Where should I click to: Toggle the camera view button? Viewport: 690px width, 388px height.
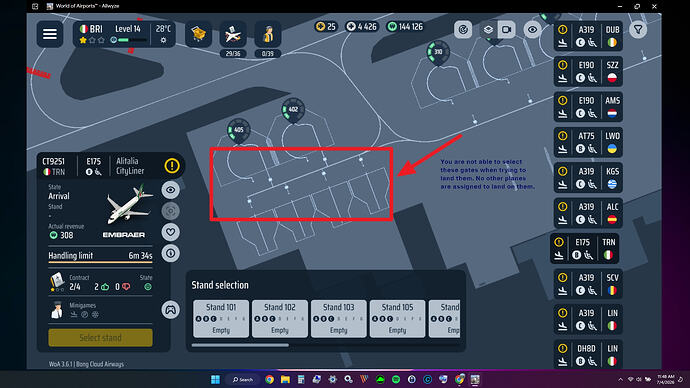(x=506, y=29)
